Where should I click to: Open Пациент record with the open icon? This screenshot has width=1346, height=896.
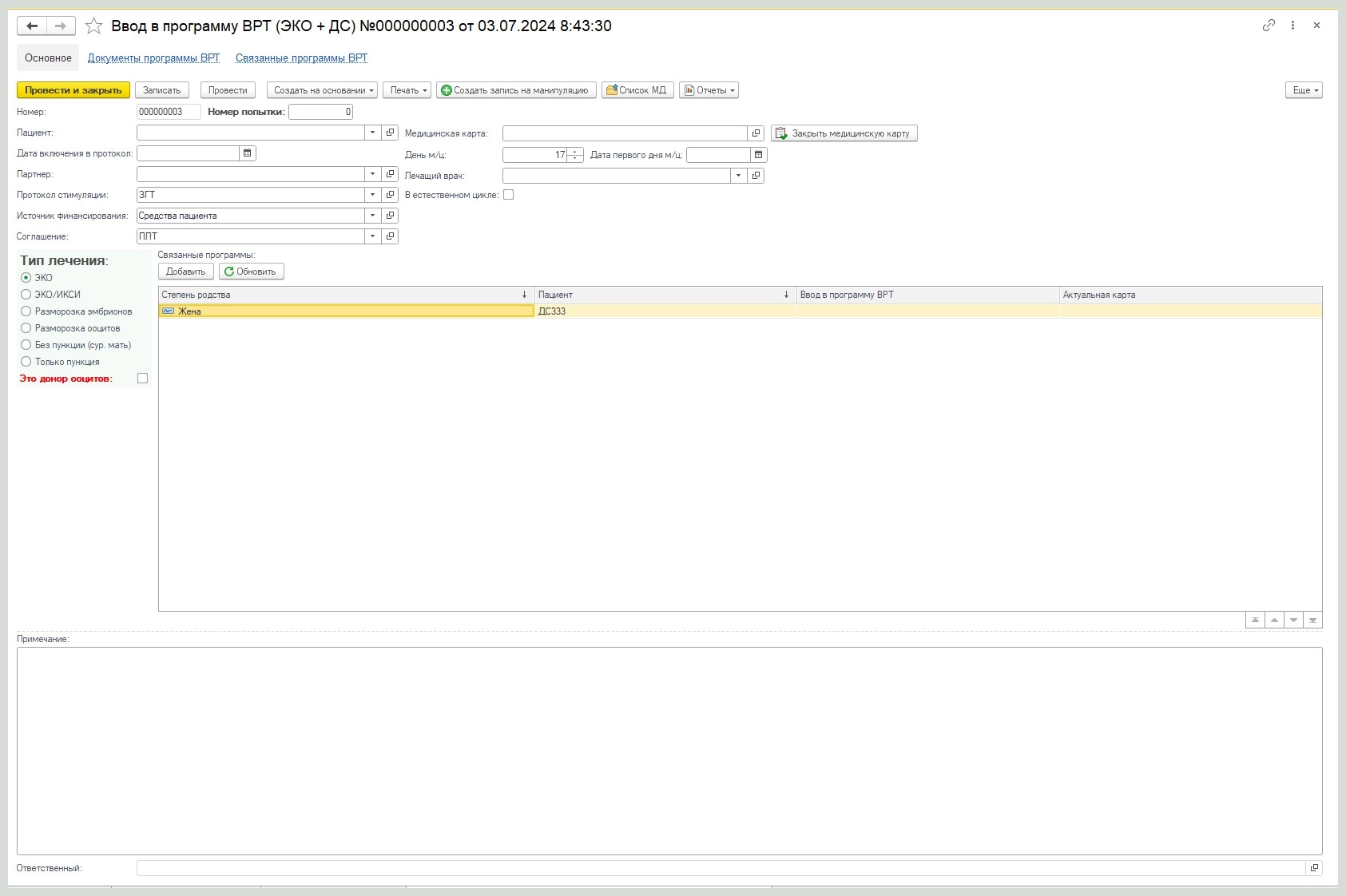(x=390, y=133)
